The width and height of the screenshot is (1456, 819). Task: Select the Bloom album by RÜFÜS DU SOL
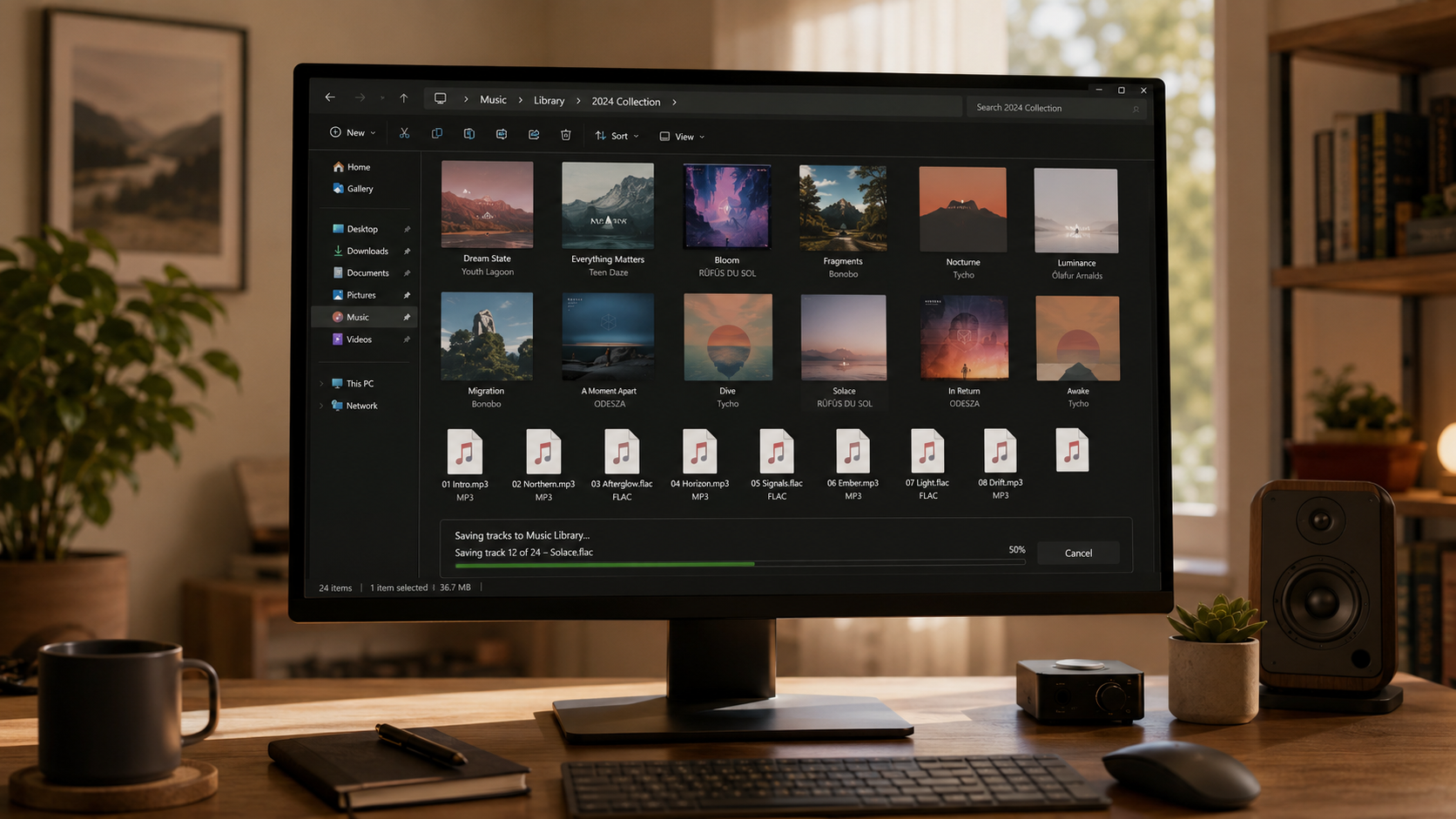[x=727, y=208]
